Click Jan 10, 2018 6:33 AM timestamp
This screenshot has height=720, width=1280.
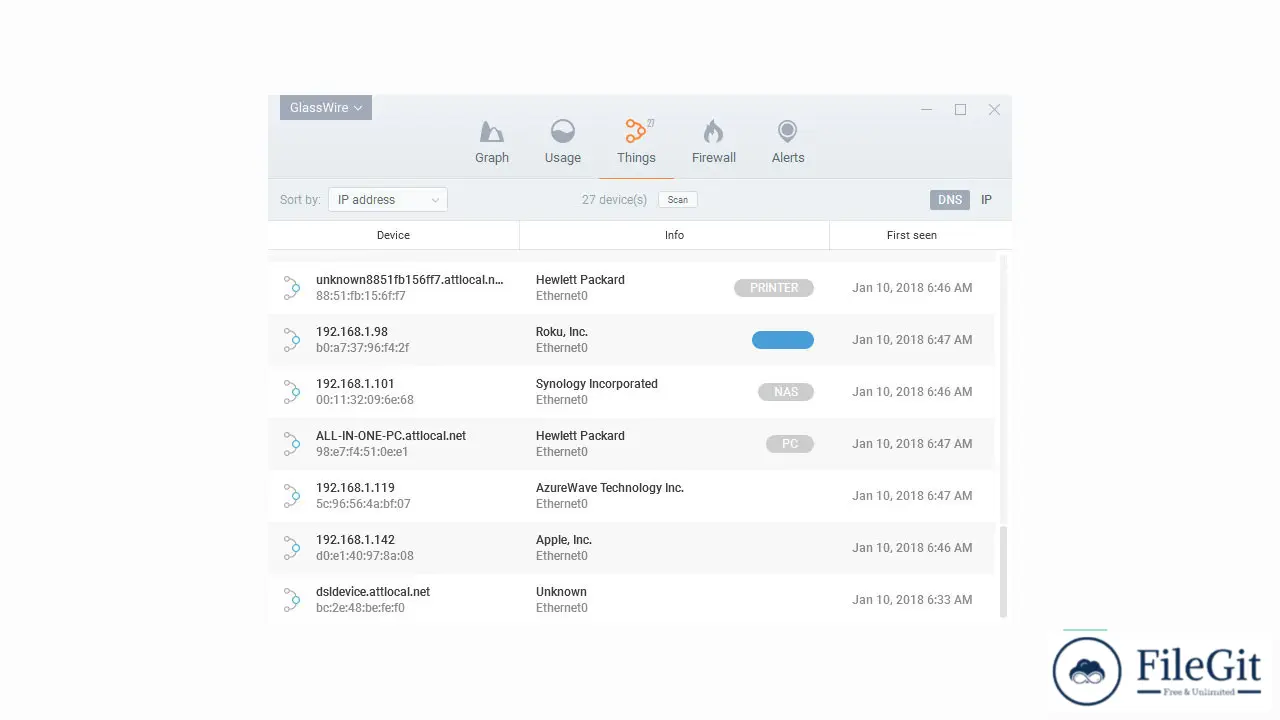coord(912,600)
